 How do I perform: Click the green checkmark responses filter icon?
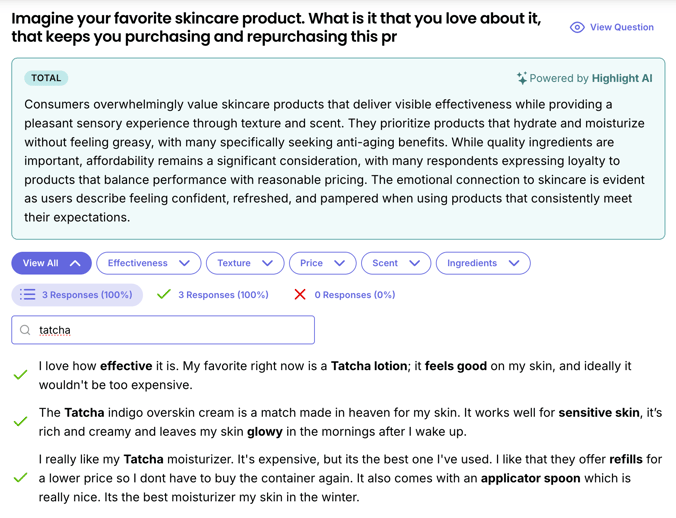(x=164, y=295)
